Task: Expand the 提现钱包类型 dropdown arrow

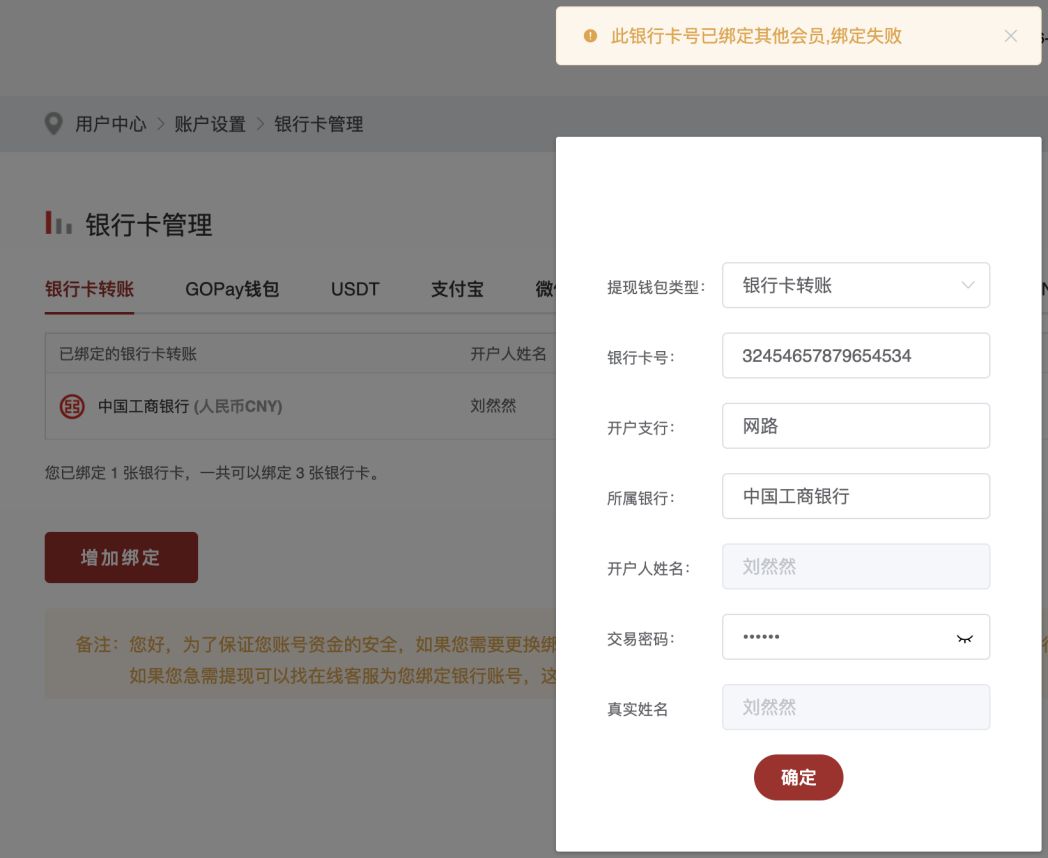Action: (967, 285)
